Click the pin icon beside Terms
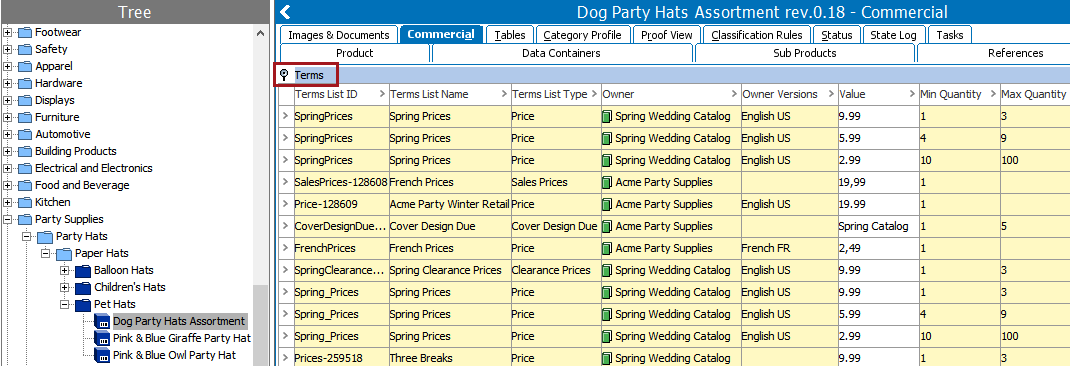1070x366 pixels. (x=285, y=75)
